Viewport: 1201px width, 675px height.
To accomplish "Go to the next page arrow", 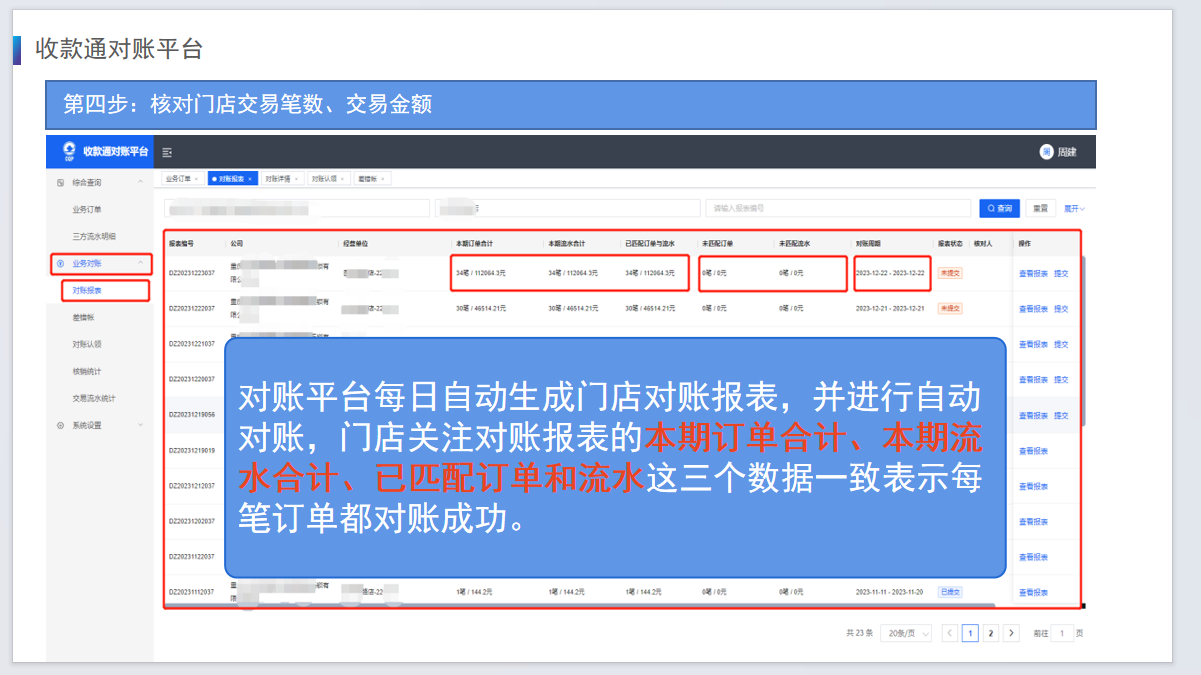I will click(1011, 633).
